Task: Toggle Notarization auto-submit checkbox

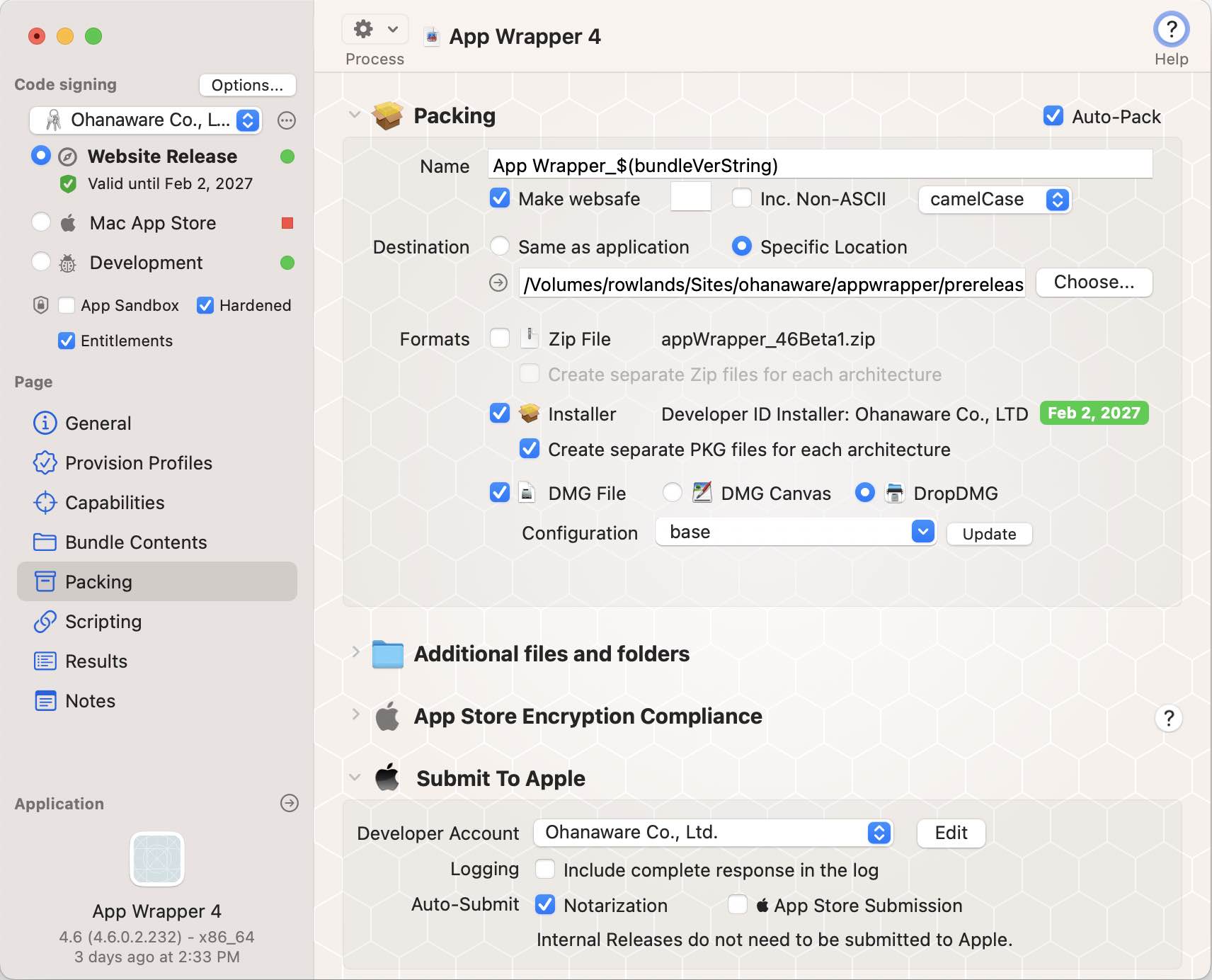Action: pyautogui.click(x=545, y=904)
